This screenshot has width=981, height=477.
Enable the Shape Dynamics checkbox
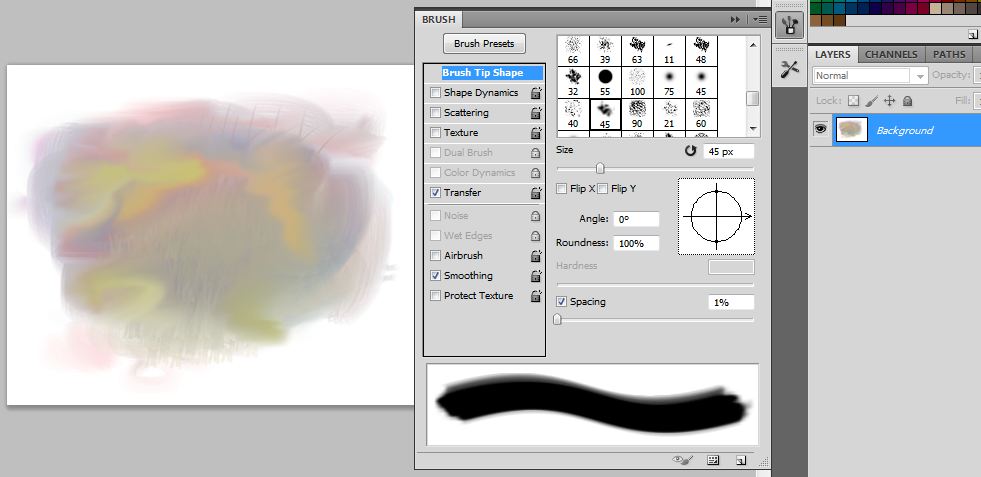tap(435, 93)
